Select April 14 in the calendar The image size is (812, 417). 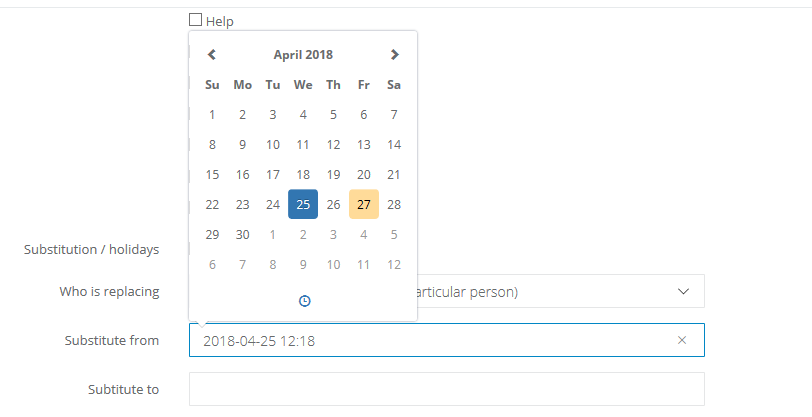coord(394,145)
